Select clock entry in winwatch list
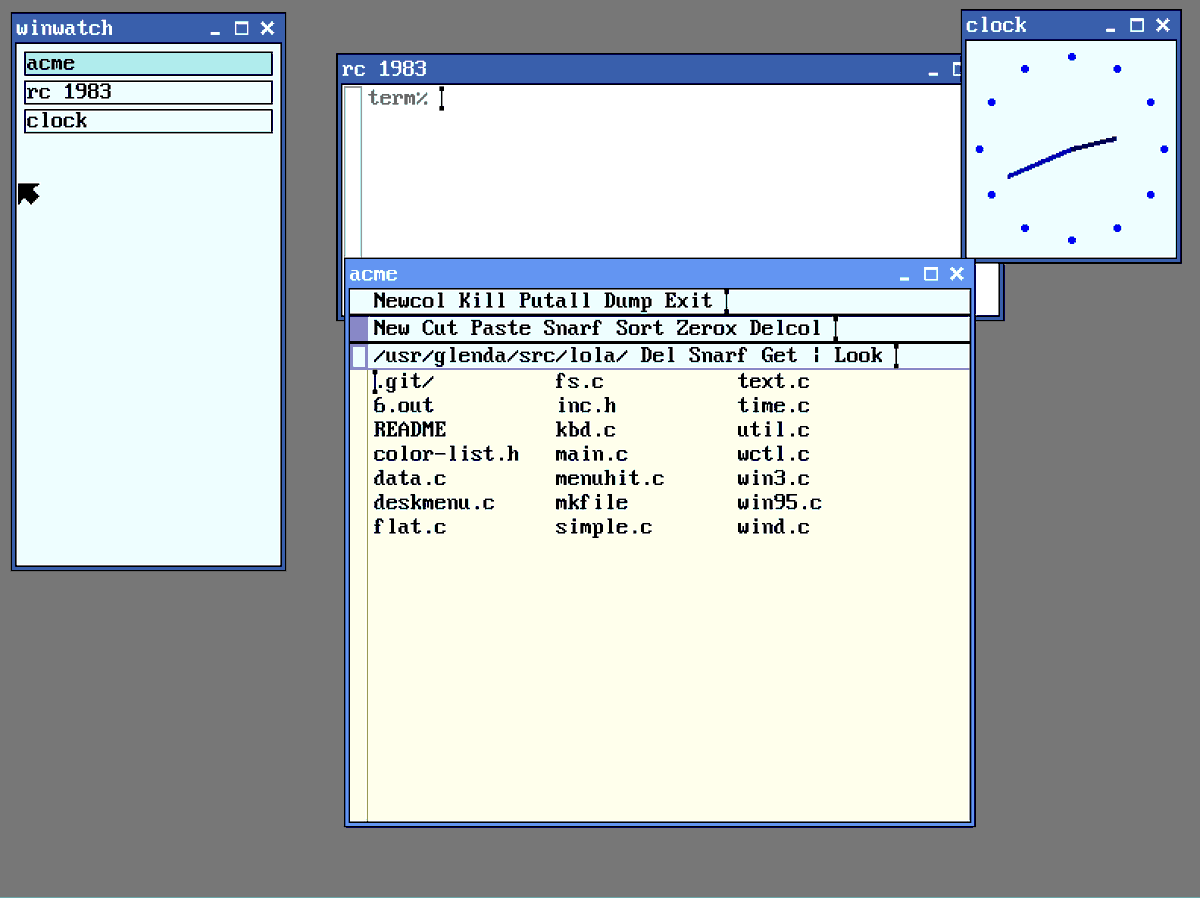 pos(148,121)
